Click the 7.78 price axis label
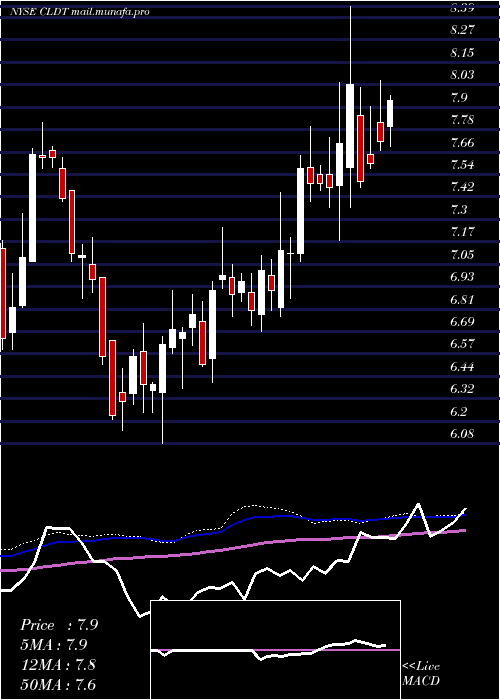This screenshot has width=500, height=700. 462,120
